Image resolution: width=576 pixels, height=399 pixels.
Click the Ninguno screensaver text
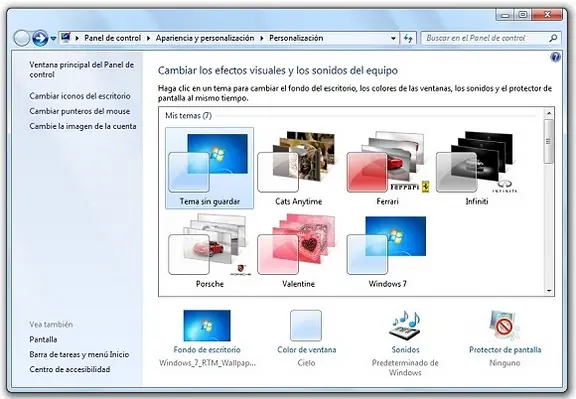[x=505, y=363]
